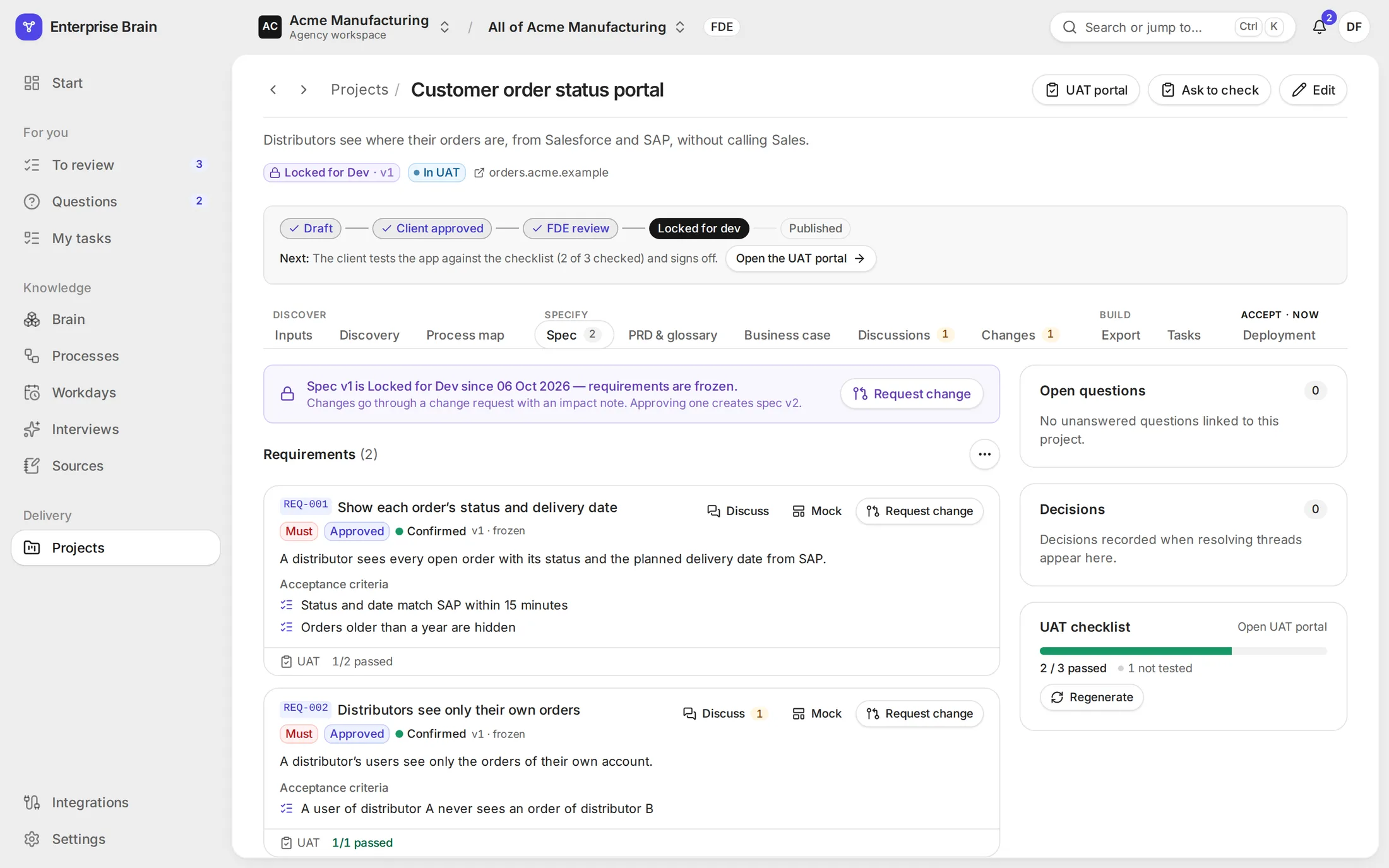
Task: Click the UAT portal button
Action: (1086, 90)
